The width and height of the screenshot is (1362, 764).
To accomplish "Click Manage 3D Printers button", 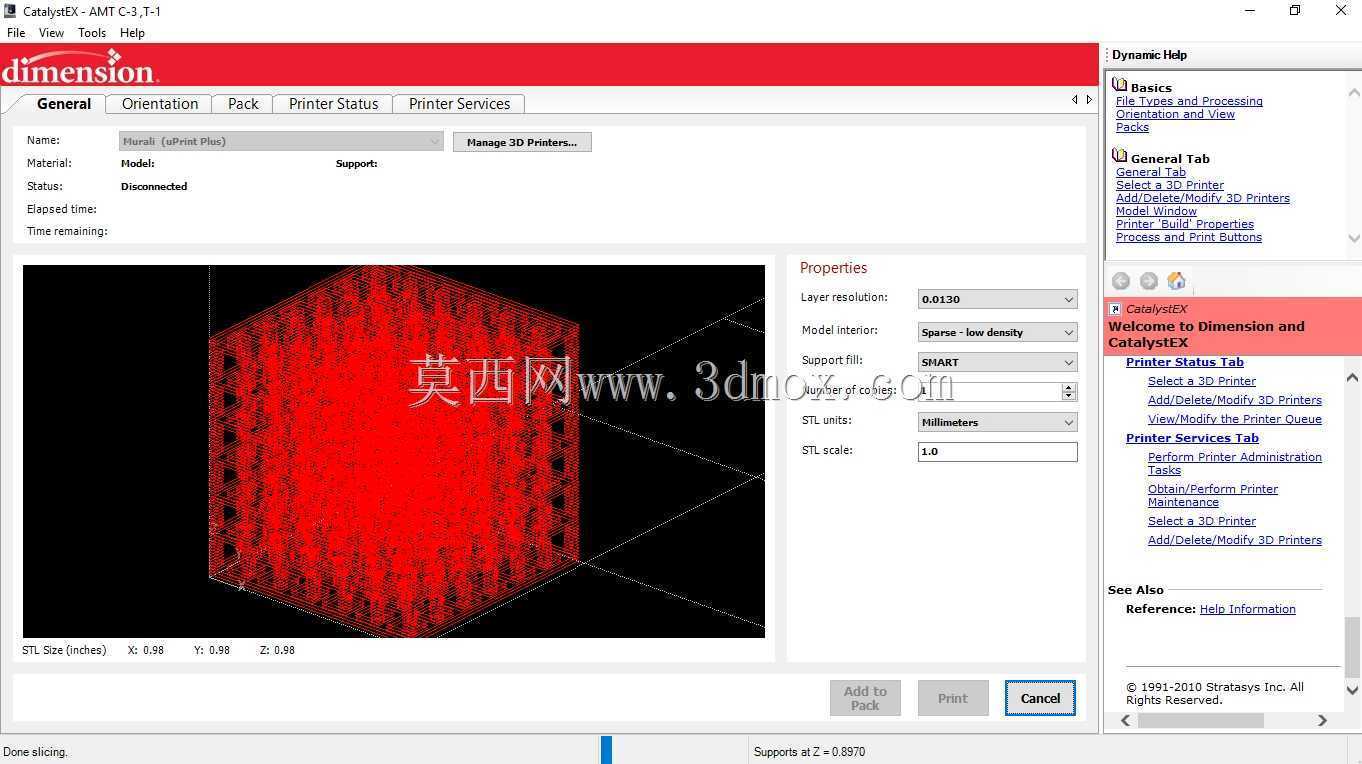I will coord(522,142).
